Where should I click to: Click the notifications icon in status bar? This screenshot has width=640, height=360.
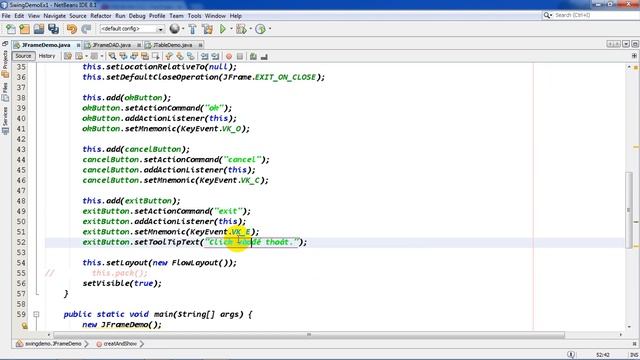[x=571, y=355]
